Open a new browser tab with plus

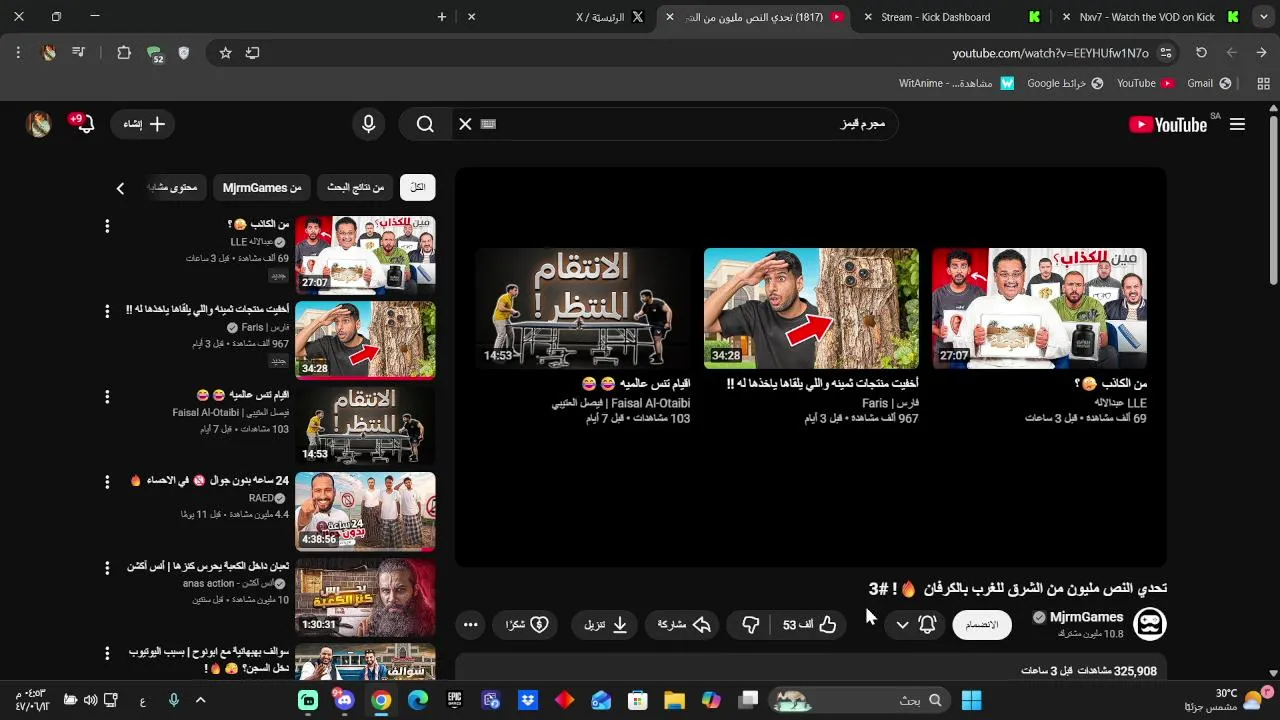(x=442, y=17)
